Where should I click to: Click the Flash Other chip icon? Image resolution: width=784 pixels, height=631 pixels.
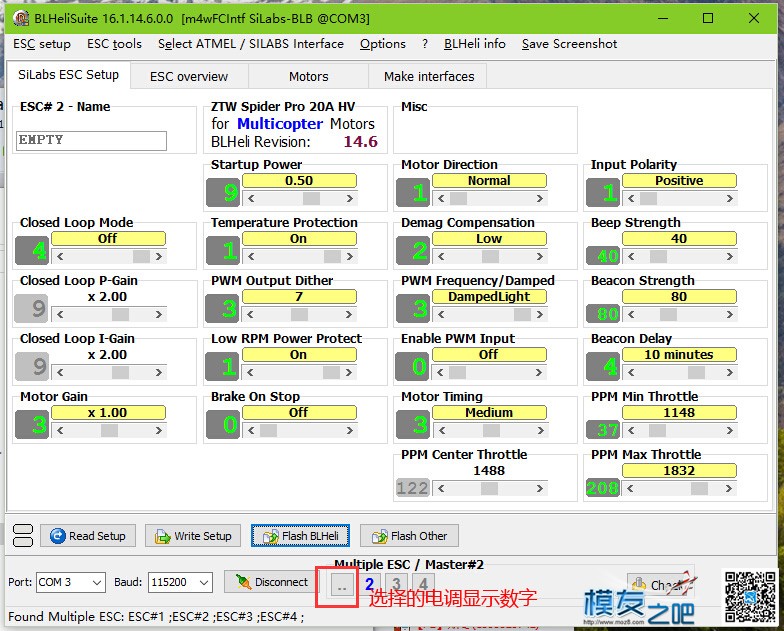point(380,536)
